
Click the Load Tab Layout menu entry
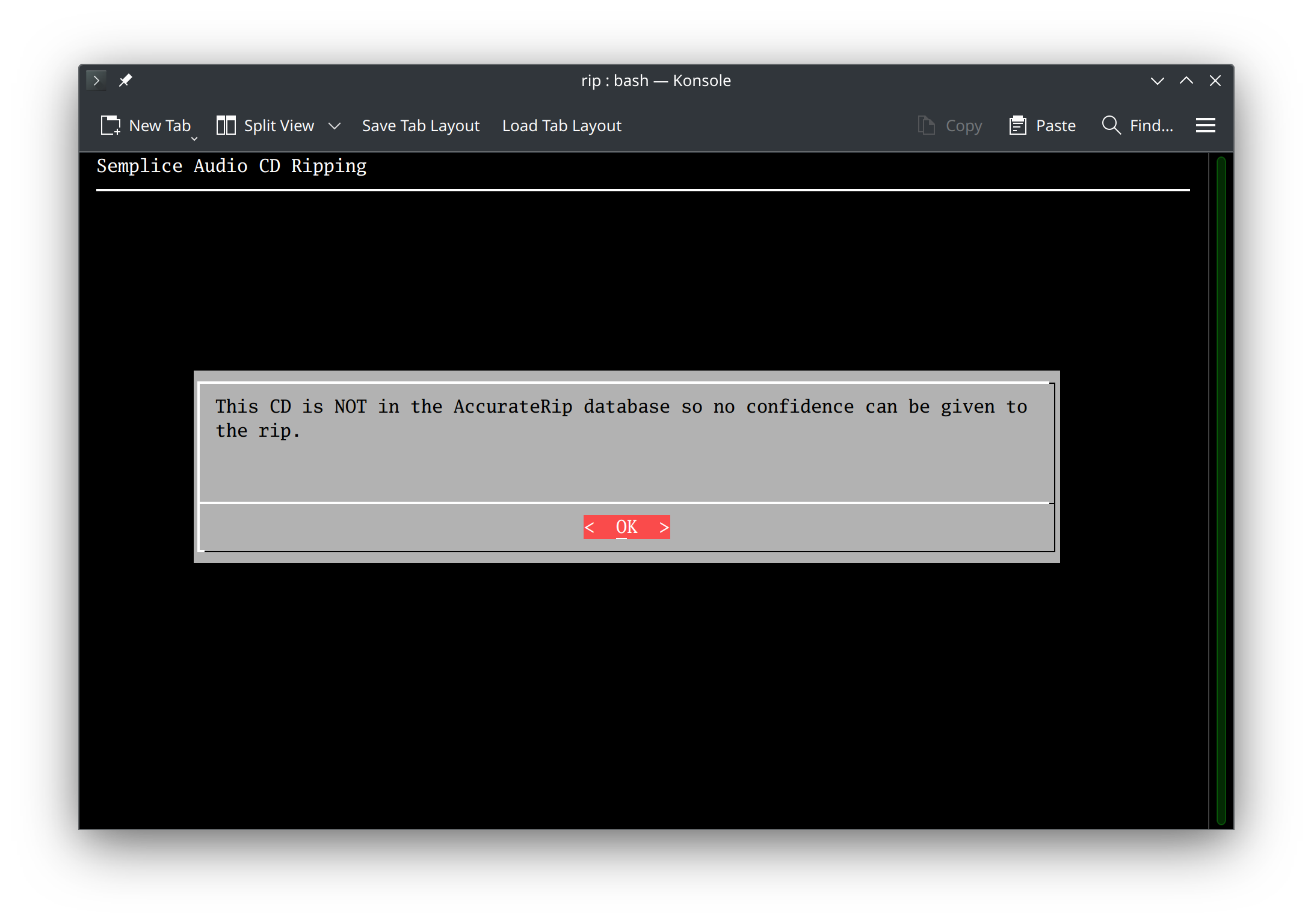pyautogui.click(x=561, y=125)
